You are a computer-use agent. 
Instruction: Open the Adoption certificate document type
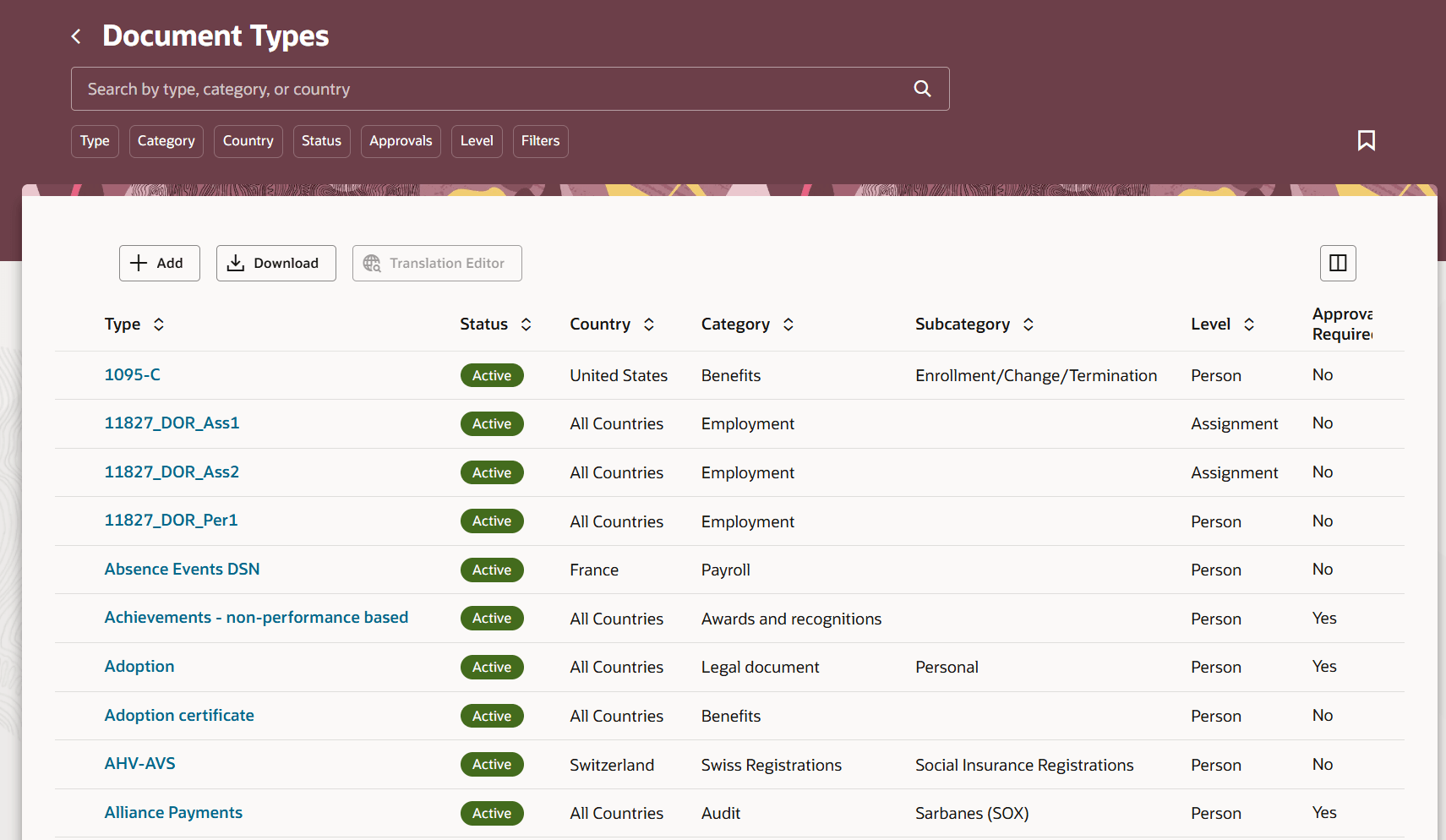pos(179,715)
